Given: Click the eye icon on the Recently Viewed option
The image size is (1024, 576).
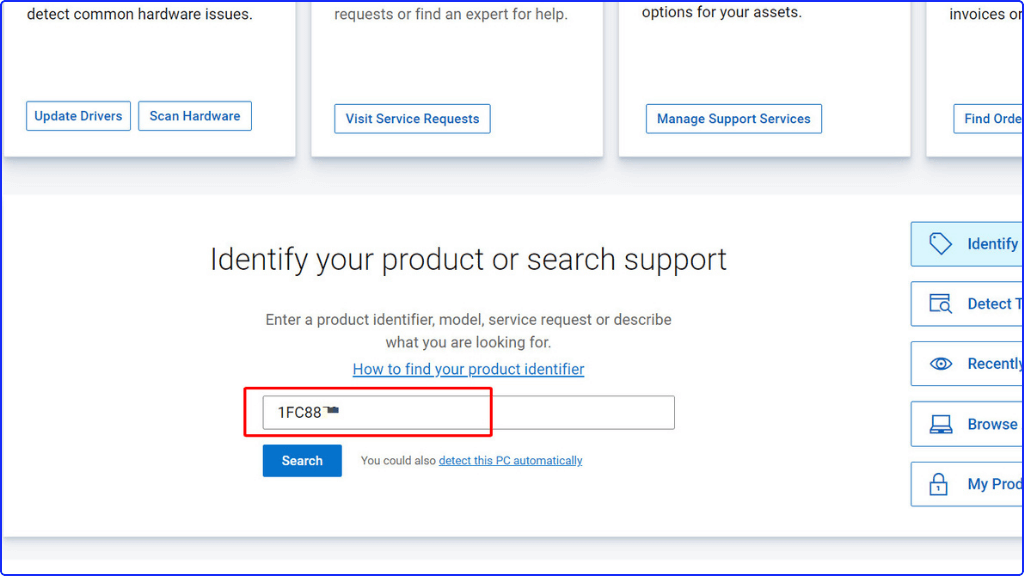Looking at the screenshot, I should click(941, 363).
